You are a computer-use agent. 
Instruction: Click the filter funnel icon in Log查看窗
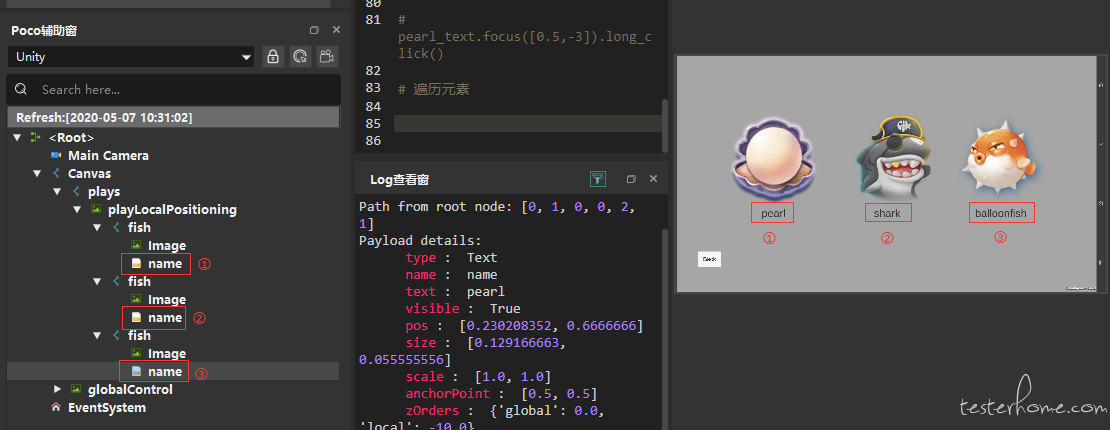(597, 179)
